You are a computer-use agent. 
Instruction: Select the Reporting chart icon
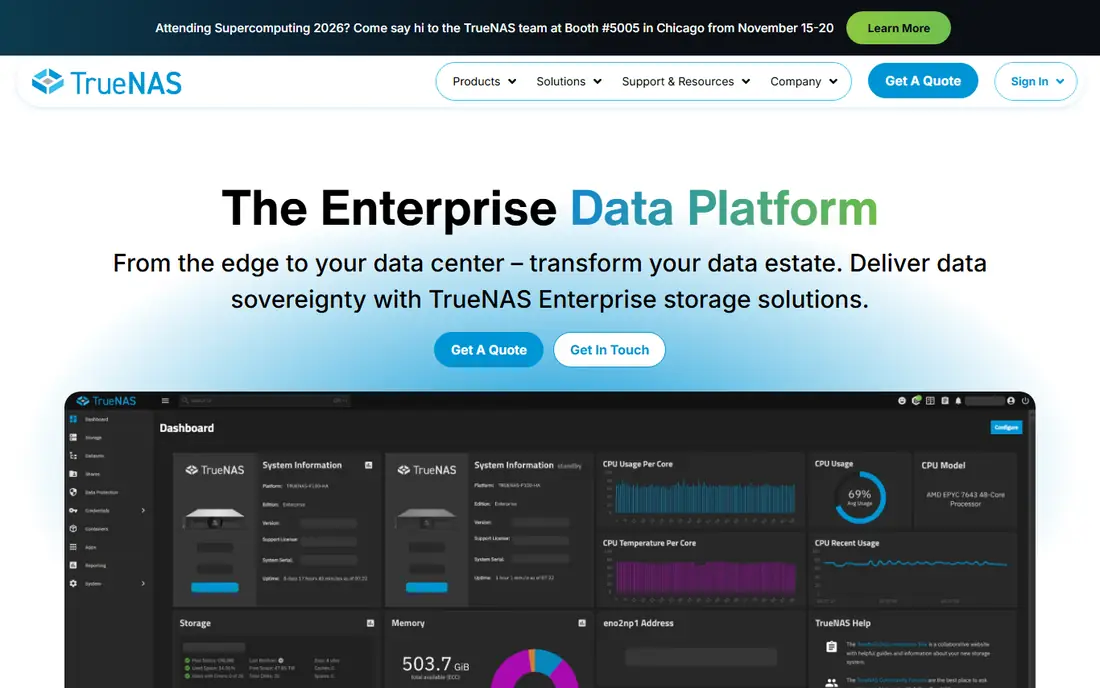pyautogui.click(x=73, y=565)
